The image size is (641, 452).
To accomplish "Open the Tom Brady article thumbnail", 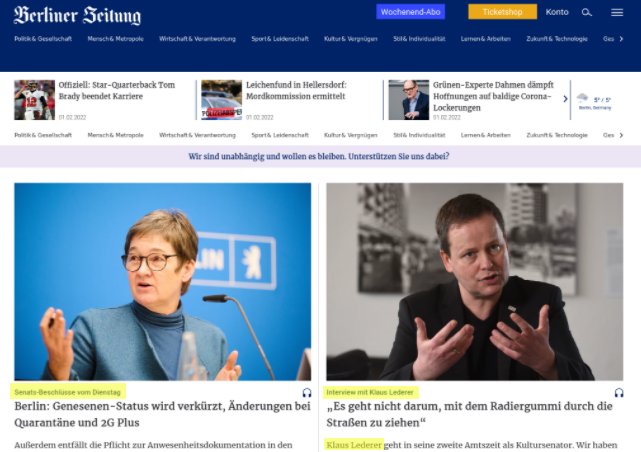I will [34, 100].
